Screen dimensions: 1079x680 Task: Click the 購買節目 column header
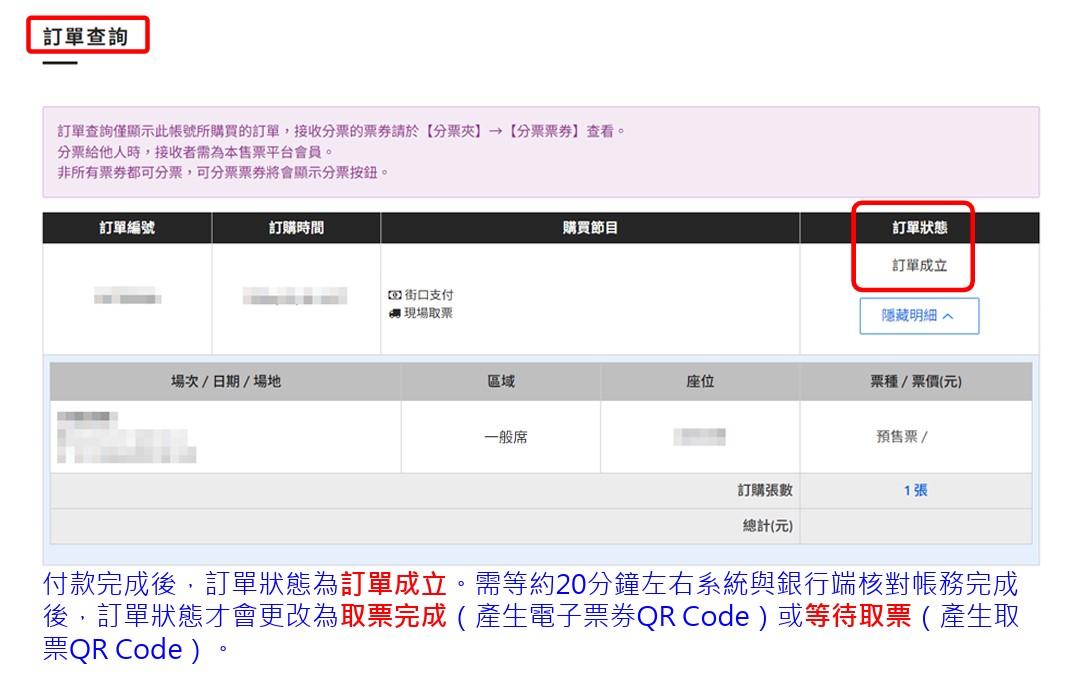(x=590, y=228)
